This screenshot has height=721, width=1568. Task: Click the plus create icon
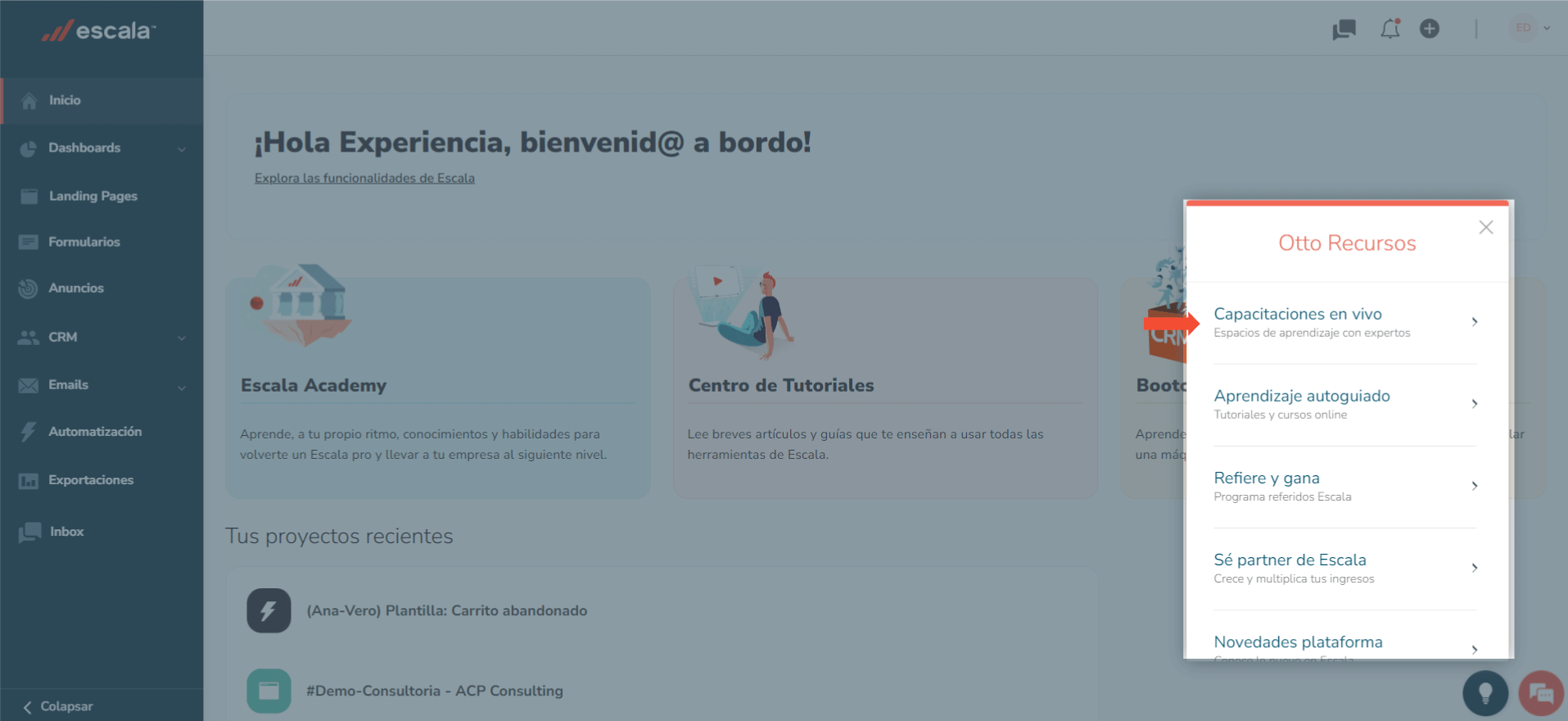point(1430,29)
